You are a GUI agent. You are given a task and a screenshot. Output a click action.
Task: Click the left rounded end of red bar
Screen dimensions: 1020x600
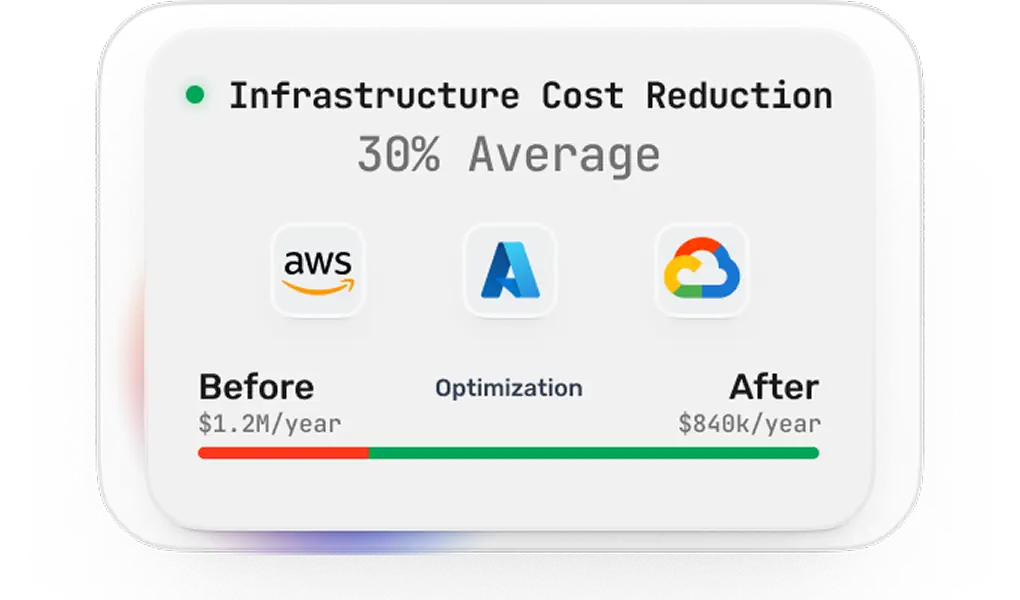coord(203,453)
